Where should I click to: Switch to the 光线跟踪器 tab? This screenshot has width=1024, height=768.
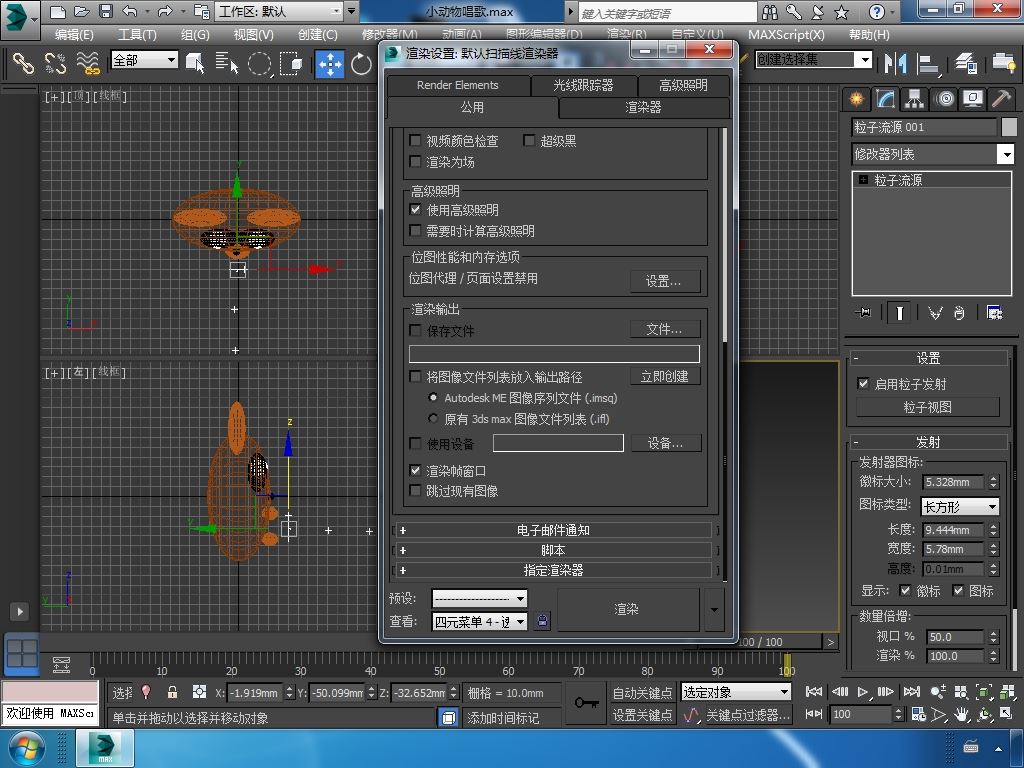point(583,85)
